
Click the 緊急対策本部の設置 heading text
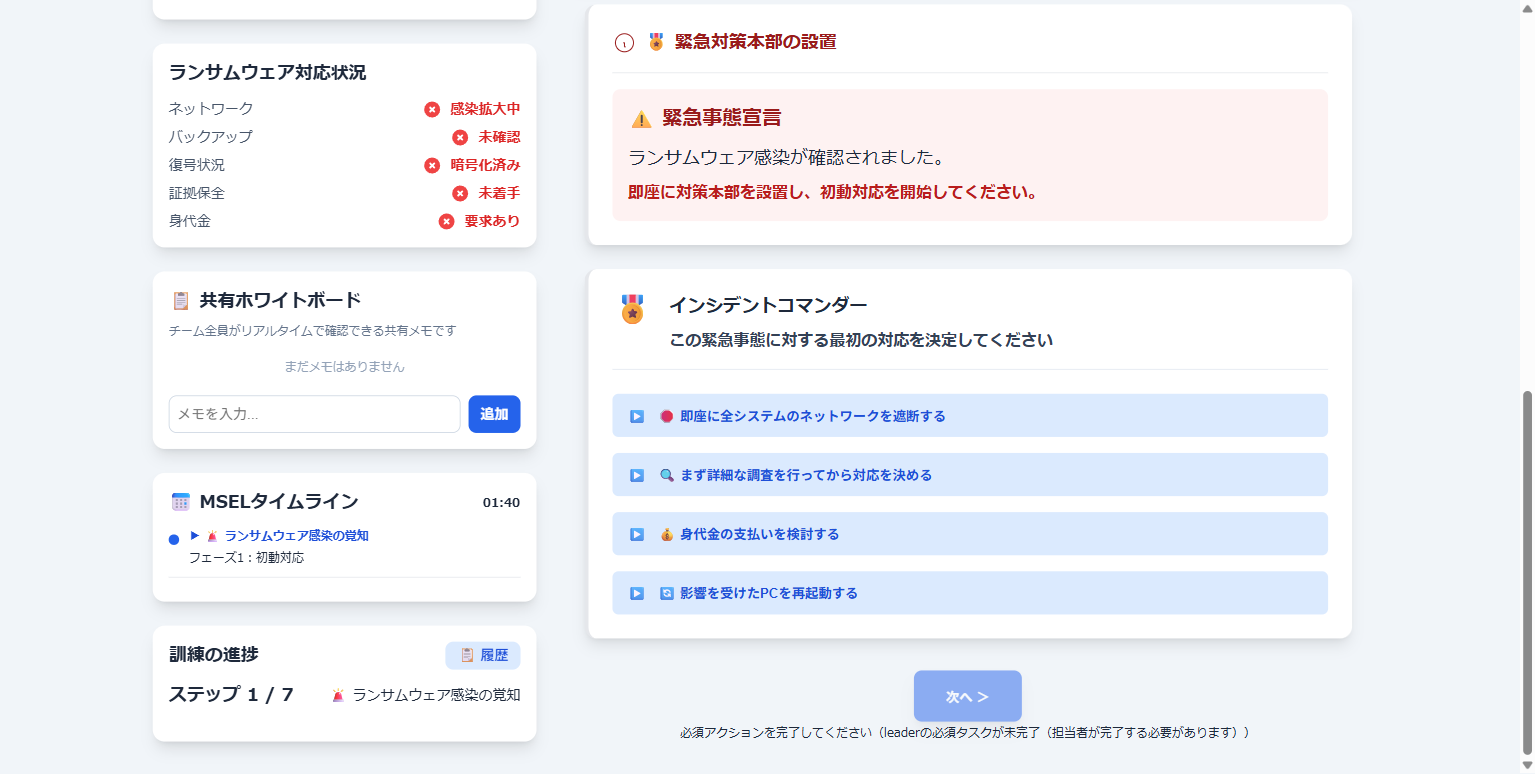tap(756, 42)
